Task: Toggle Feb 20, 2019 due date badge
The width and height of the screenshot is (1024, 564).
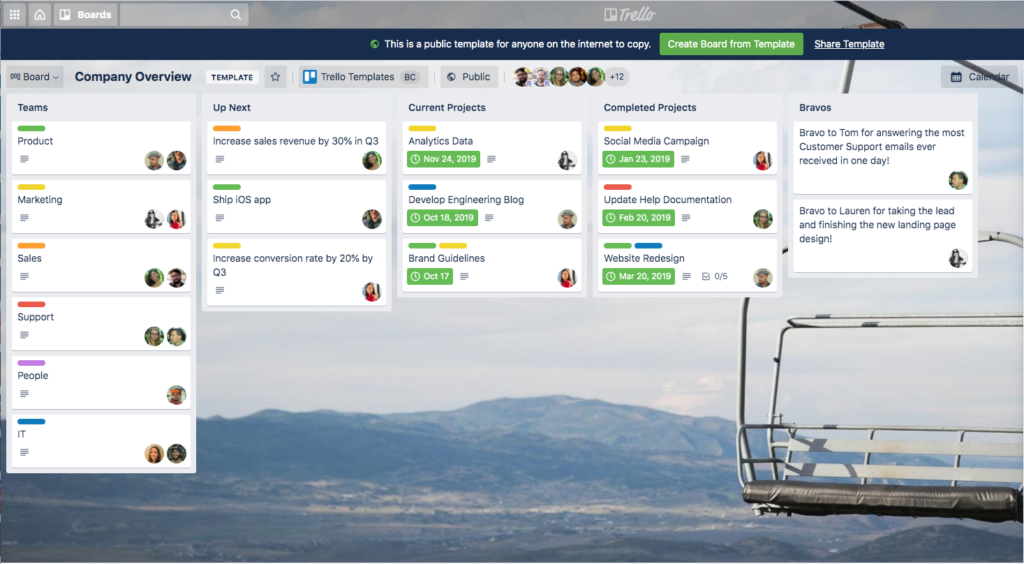Action: click(x=639, y=217)
